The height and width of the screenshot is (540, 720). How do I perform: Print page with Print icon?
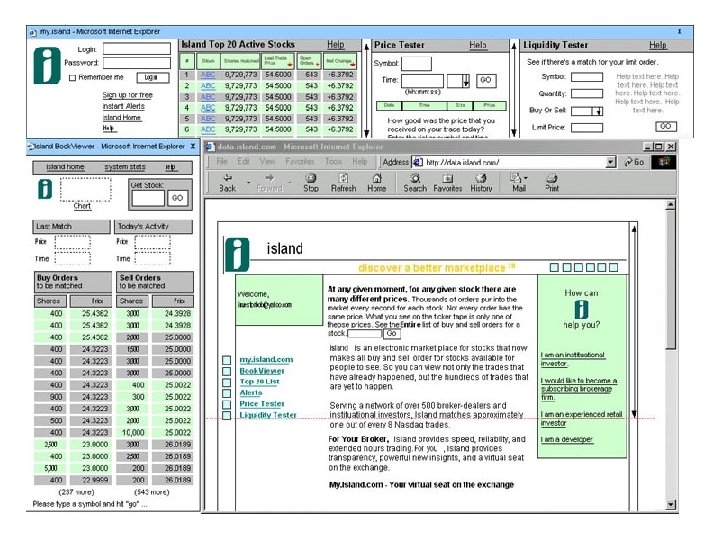coord(552,178)
